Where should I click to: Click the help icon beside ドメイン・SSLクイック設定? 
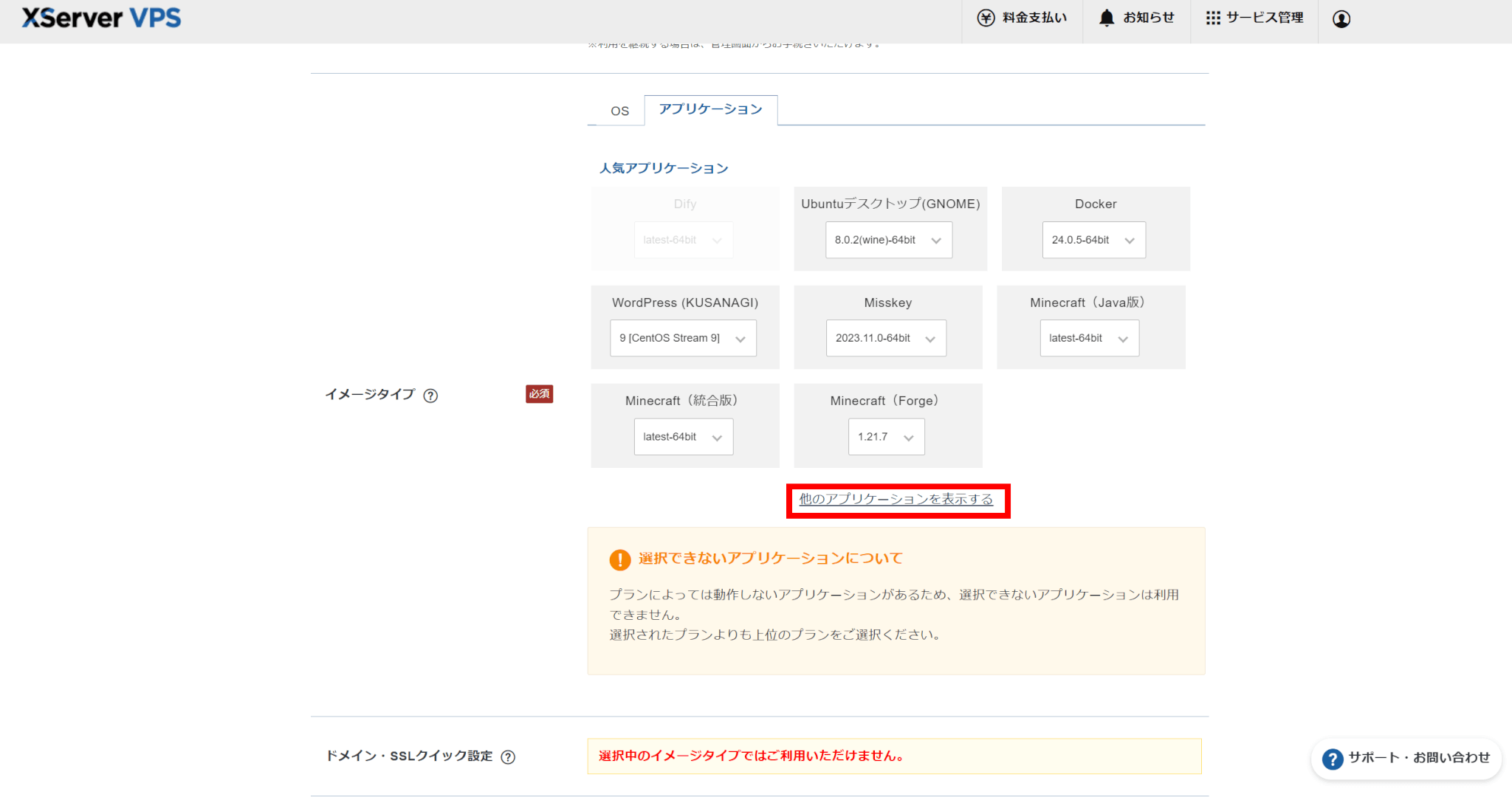click(508, 757)
